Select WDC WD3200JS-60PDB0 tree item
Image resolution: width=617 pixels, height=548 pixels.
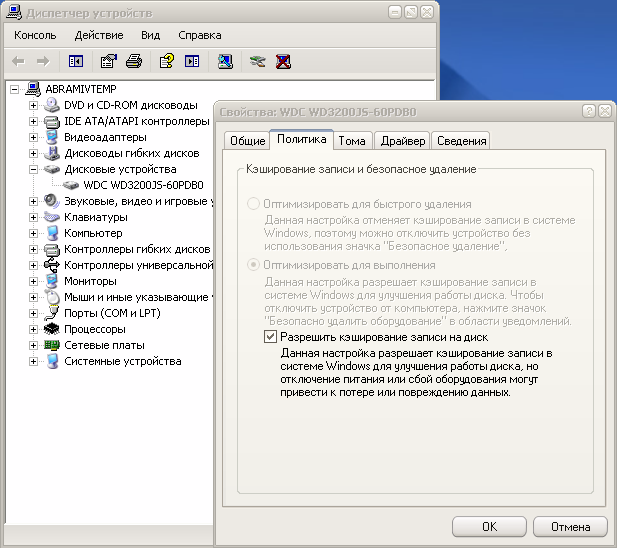pyautogui.click(x=143, y=185)
